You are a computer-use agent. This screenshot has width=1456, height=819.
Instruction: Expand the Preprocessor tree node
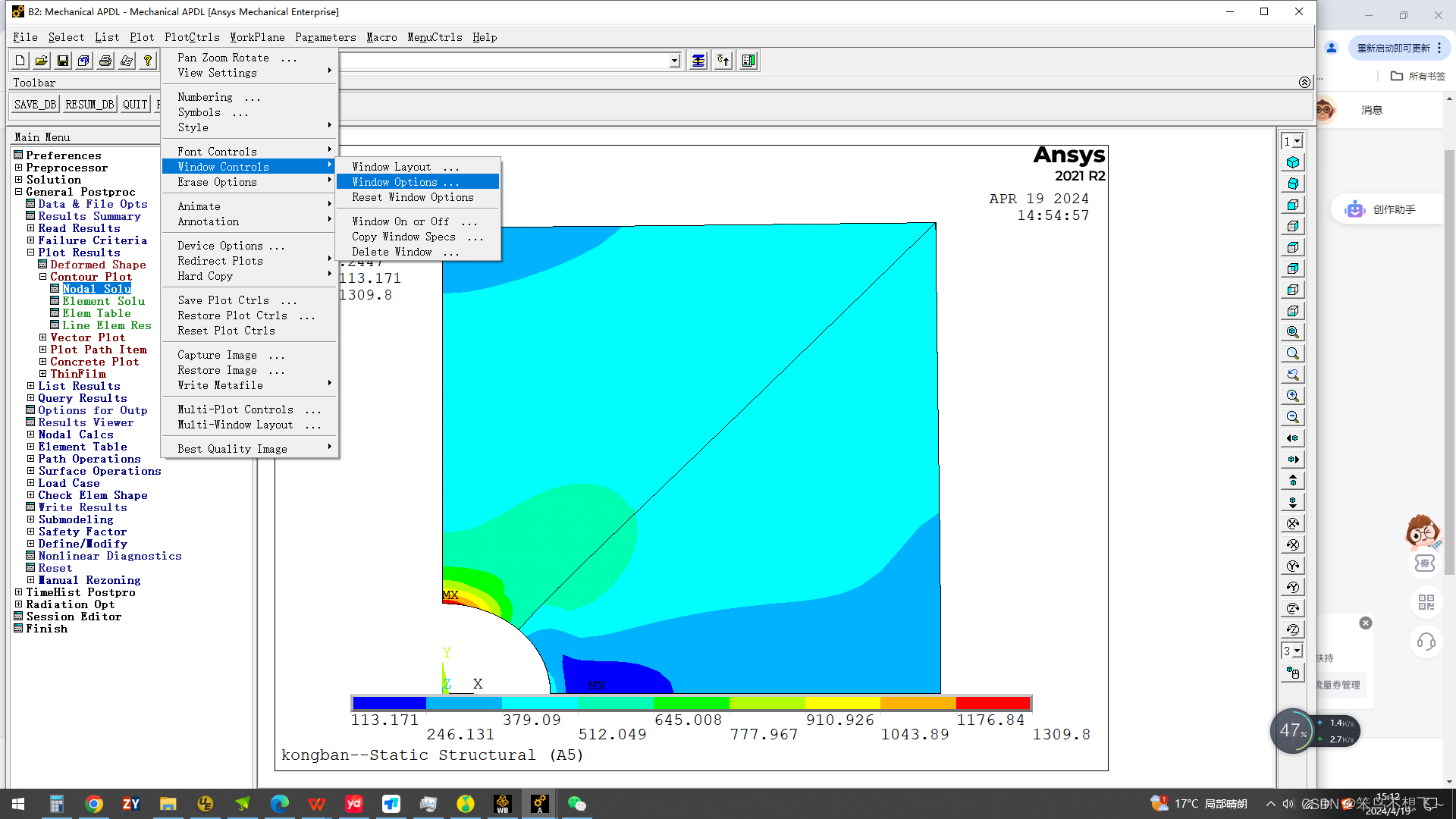[18, 168]
